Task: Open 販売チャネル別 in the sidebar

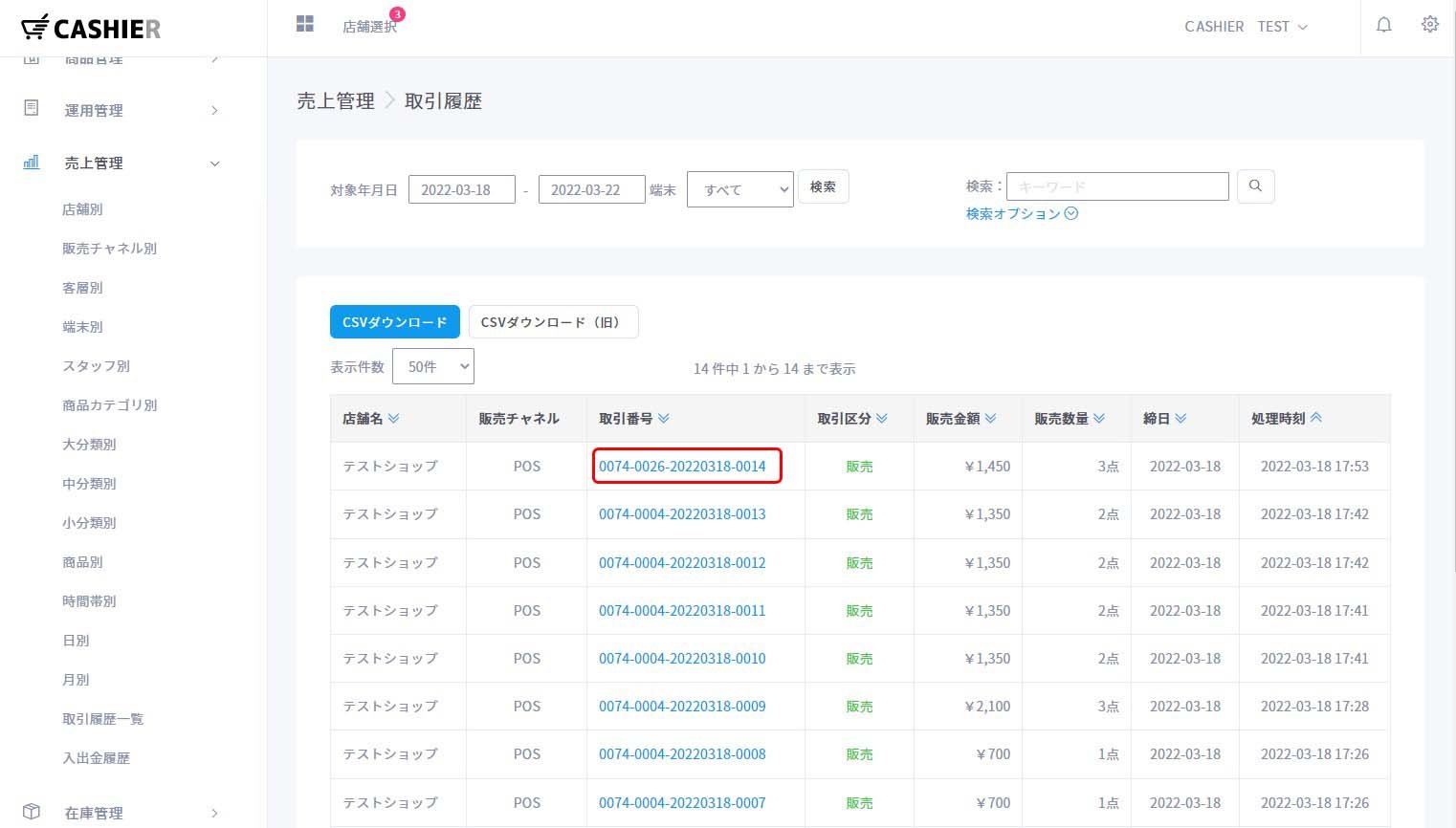Action: [x=109, y=248]
